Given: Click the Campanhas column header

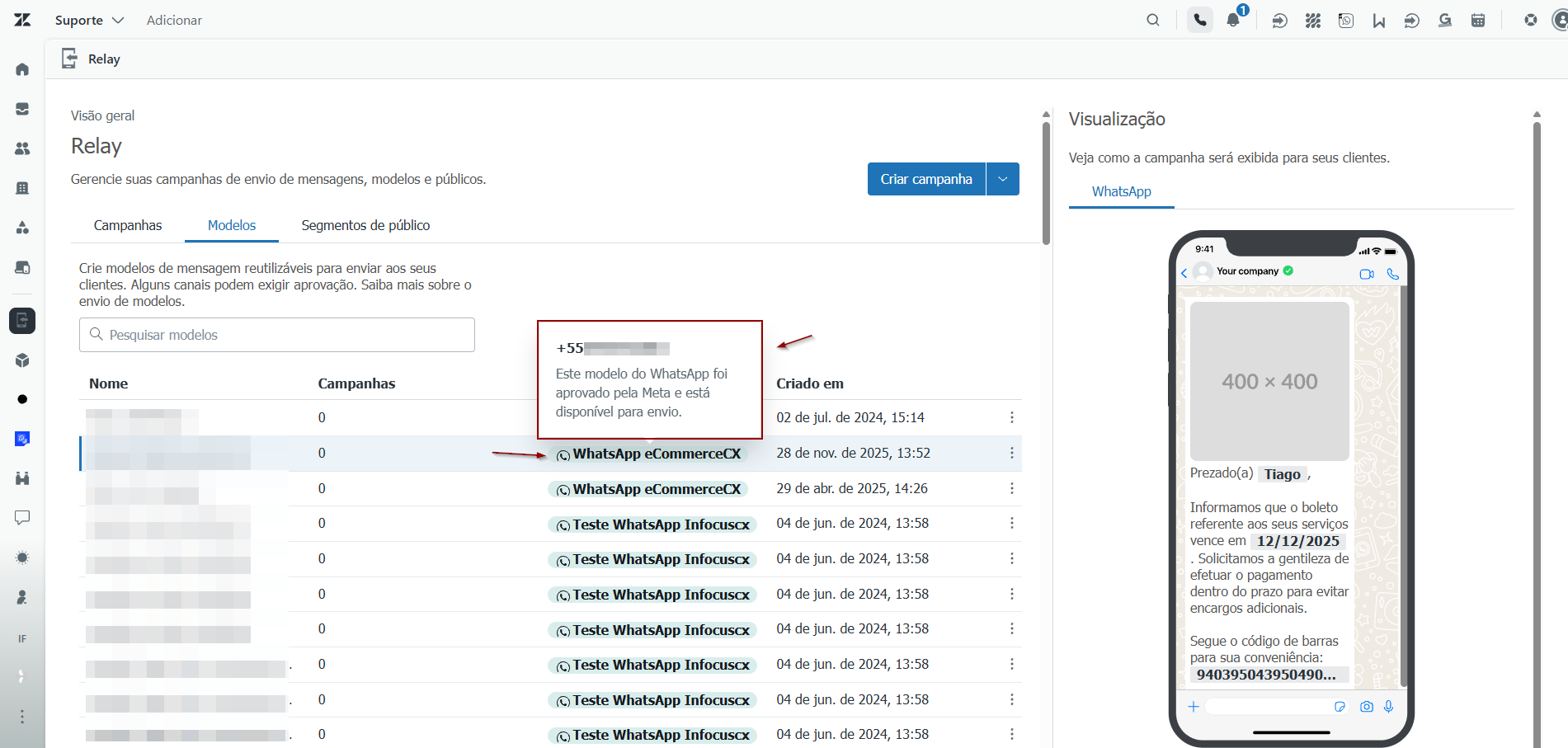Looking at the screenshot, I should pos(356,383).
